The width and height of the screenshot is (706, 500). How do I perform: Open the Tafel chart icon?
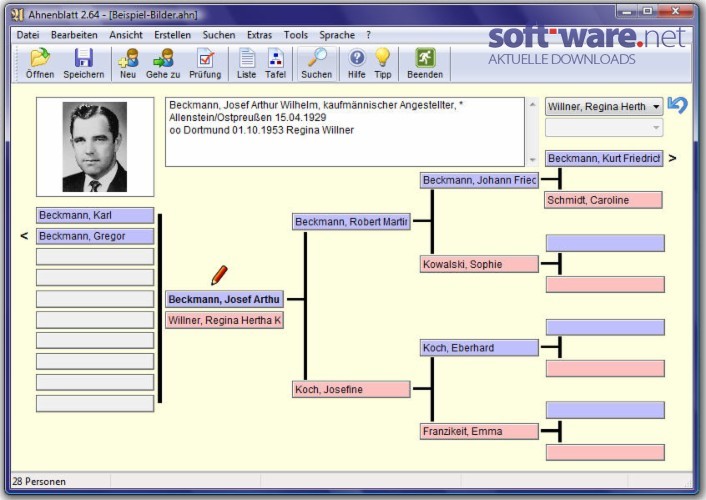click(276, 58)
